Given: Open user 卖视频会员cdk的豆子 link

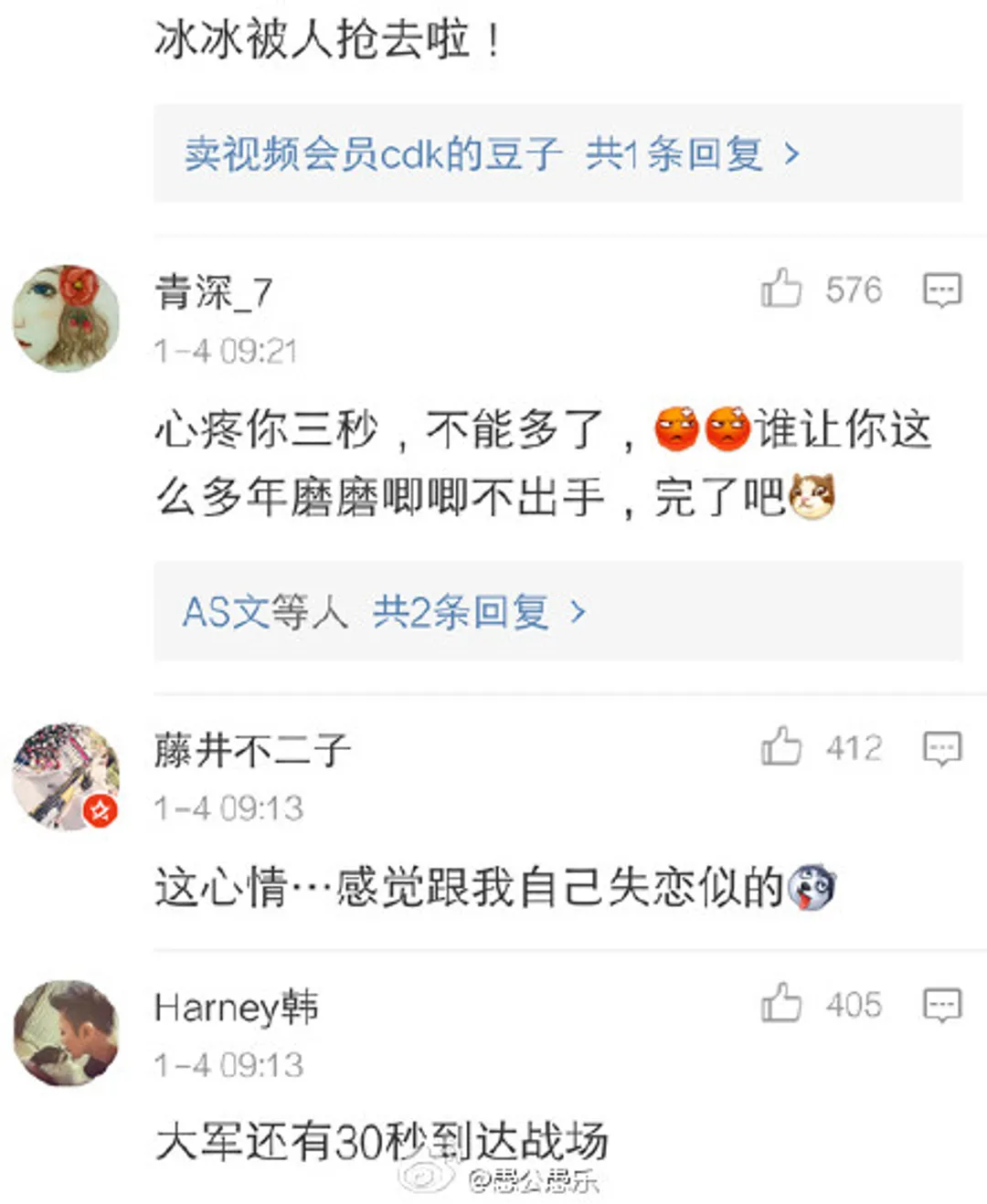Looking at the screenshot, I should tap(373, 153).
